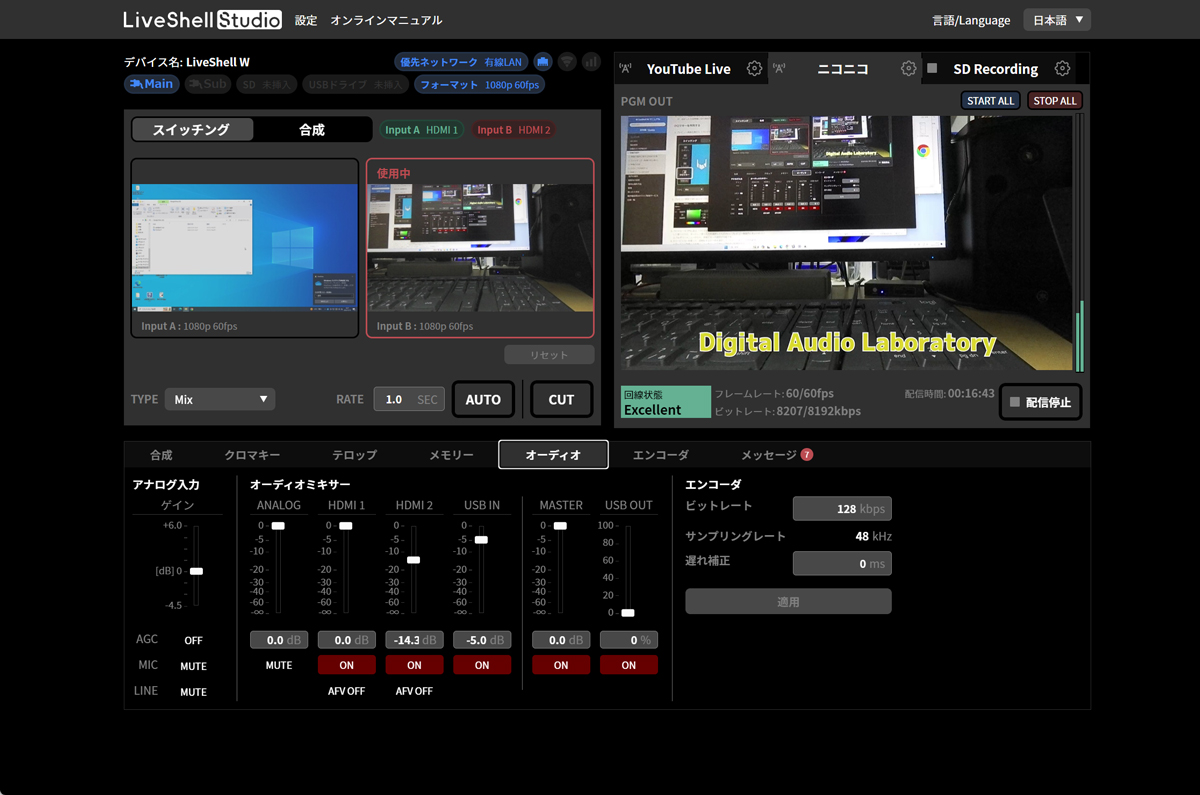Click the AUTO transition button

[483, 399]
